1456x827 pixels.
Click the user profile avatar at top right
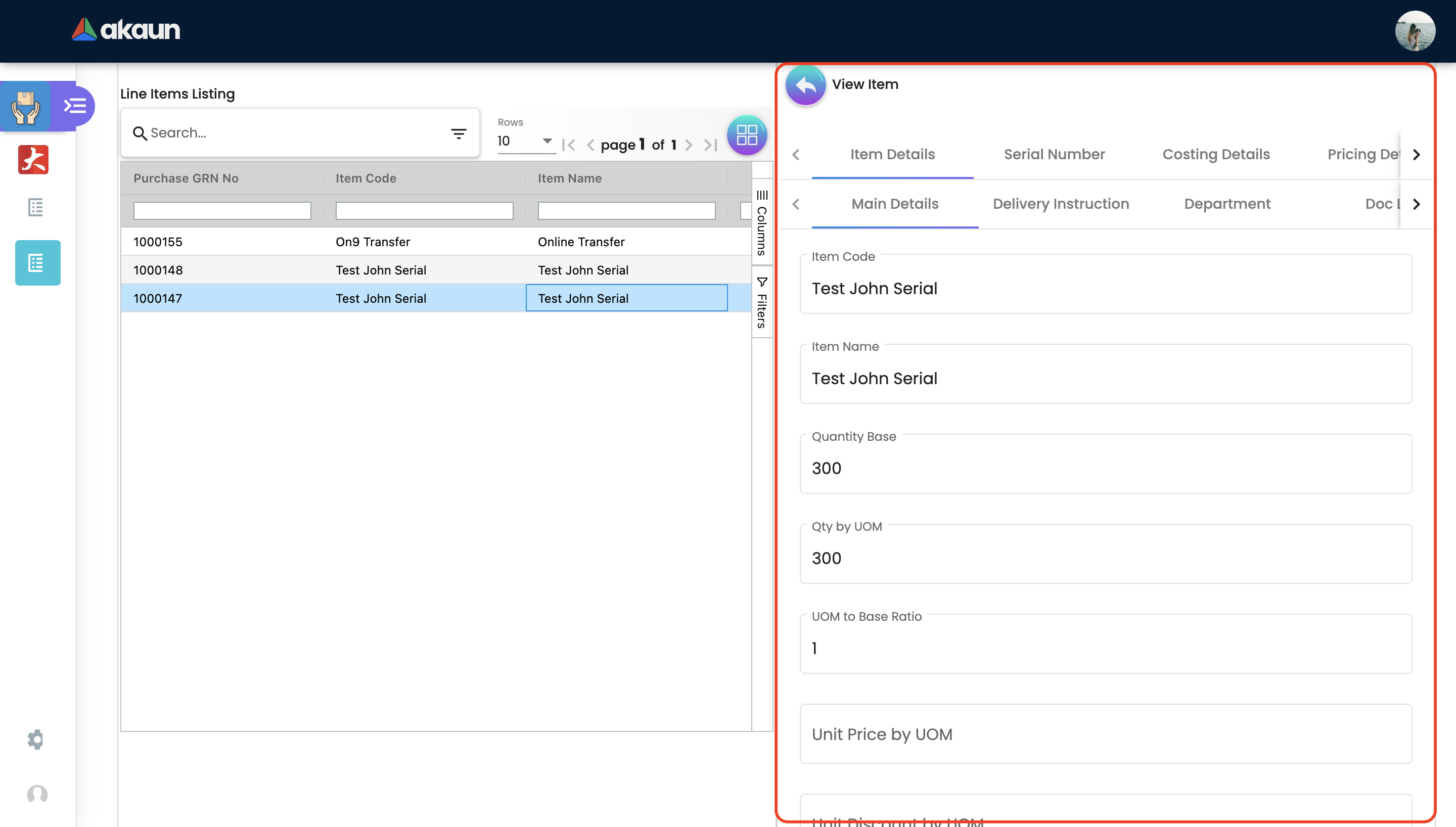pyautogui.click(x=1415, y=31)
